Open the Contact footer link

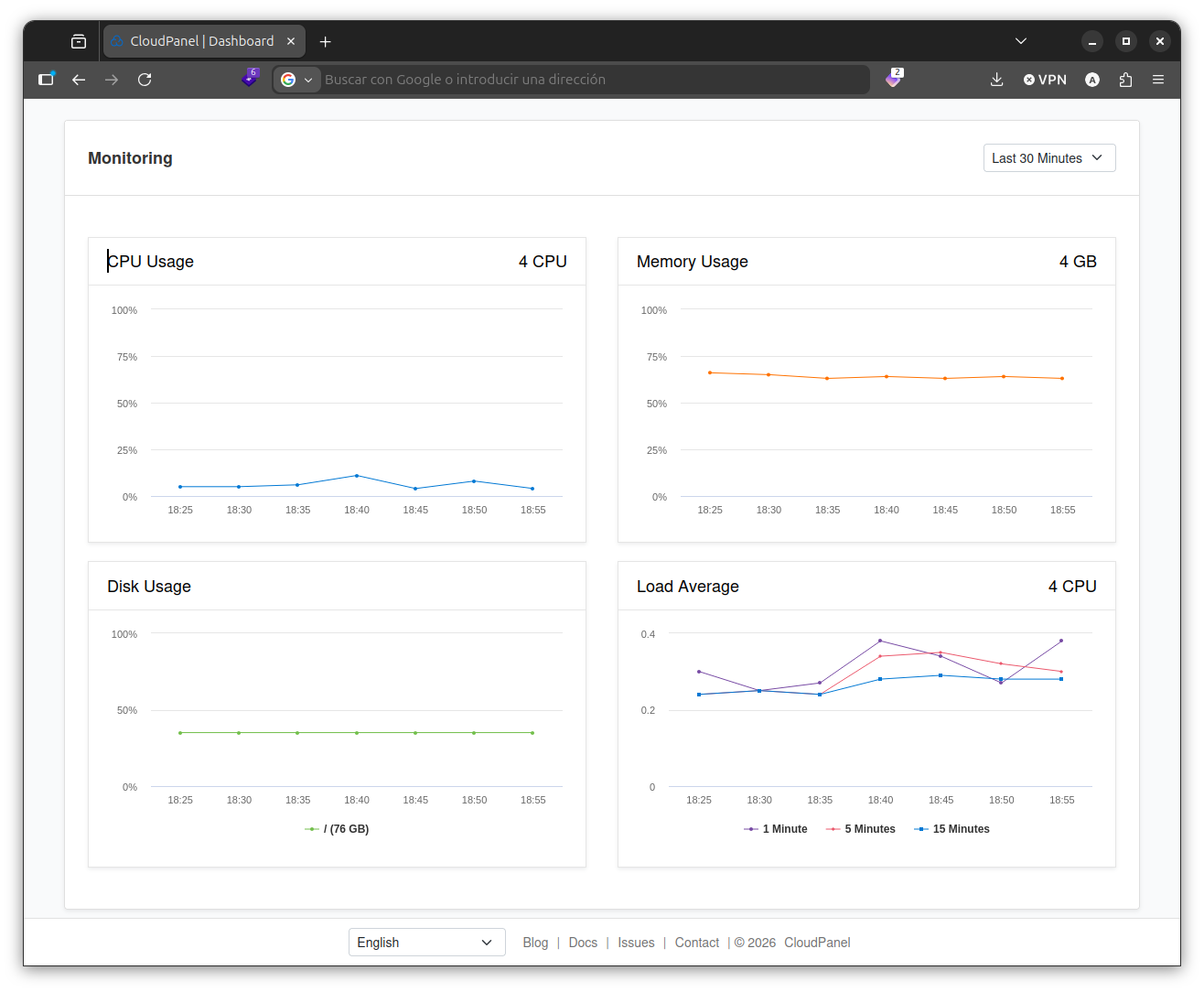pos(697,943)
